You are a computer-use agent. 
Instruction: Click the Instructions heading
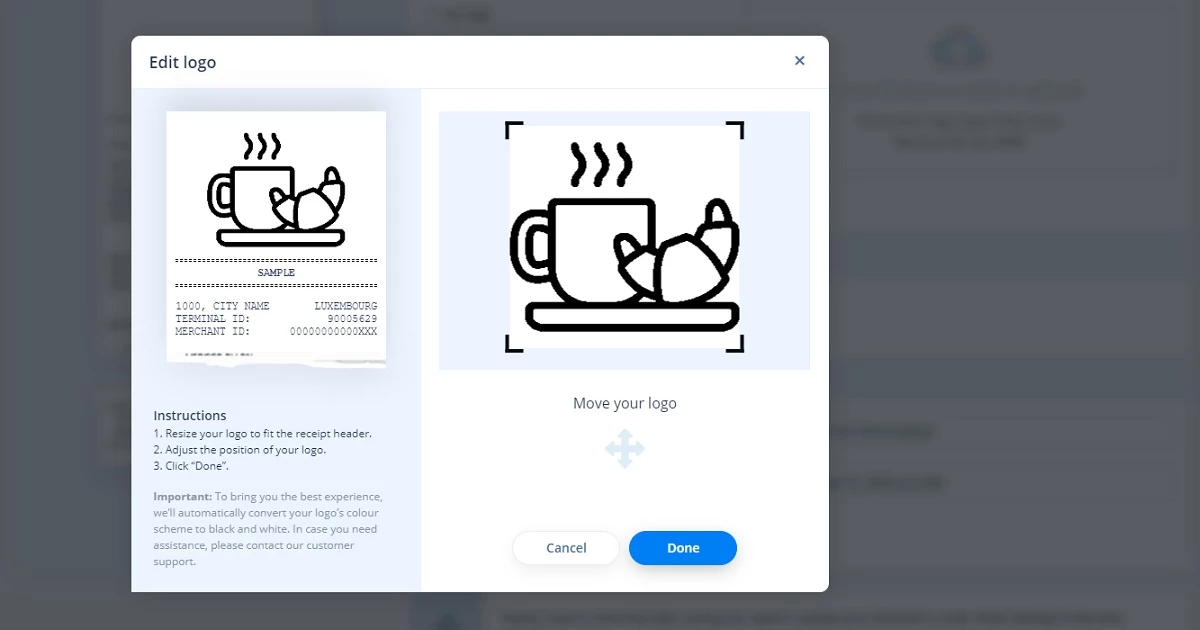tap(190, 415)
